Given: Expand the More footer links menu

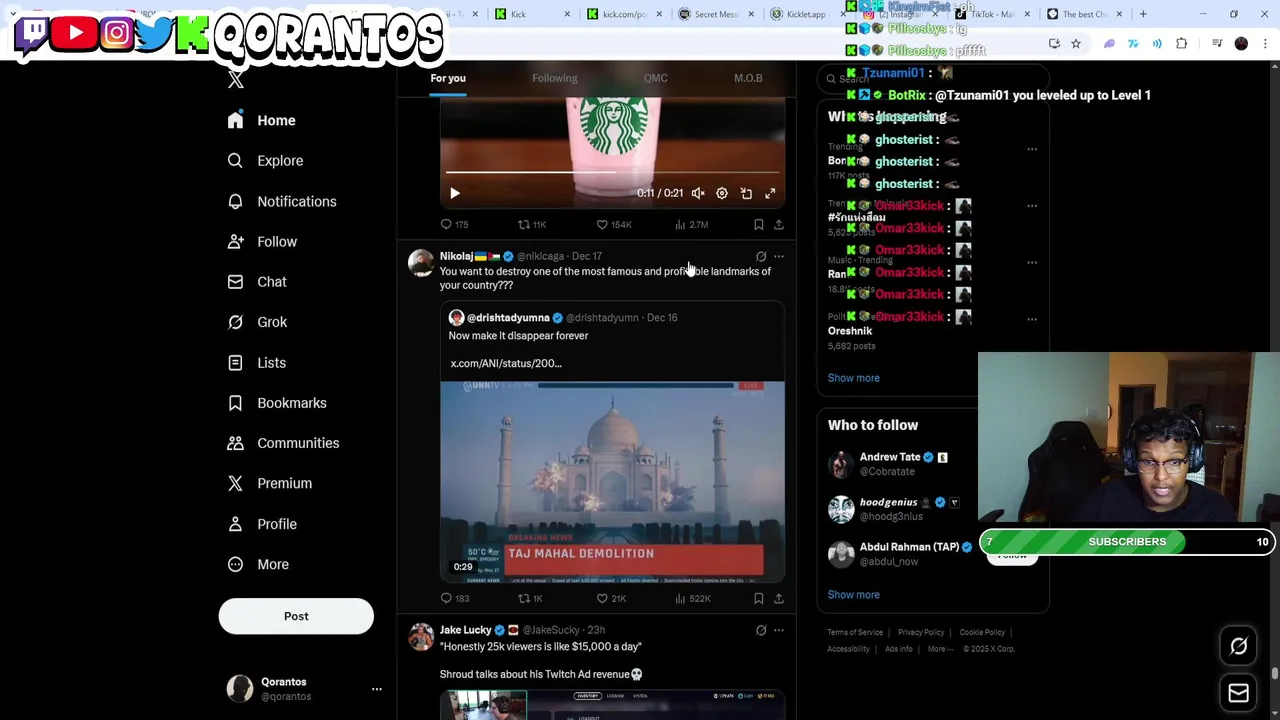Looking at the screenshot, I should pyautogui.click(x=940, y=649).
